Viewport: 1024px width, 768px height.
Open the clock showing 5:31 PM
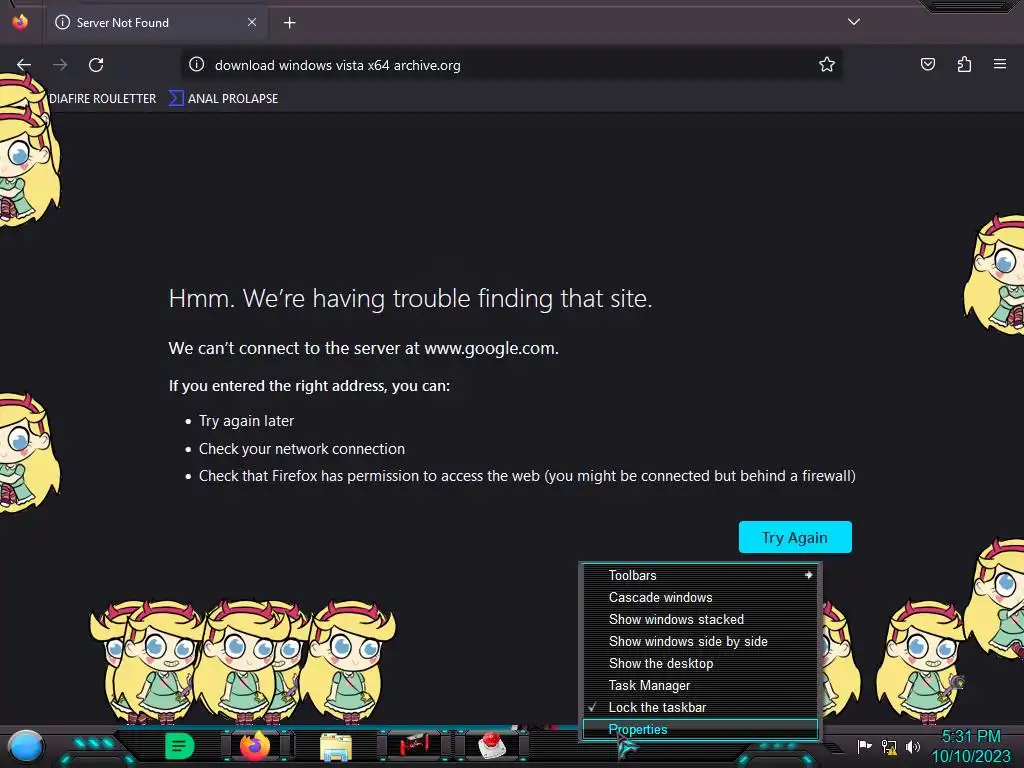click(x=971, y=746)
